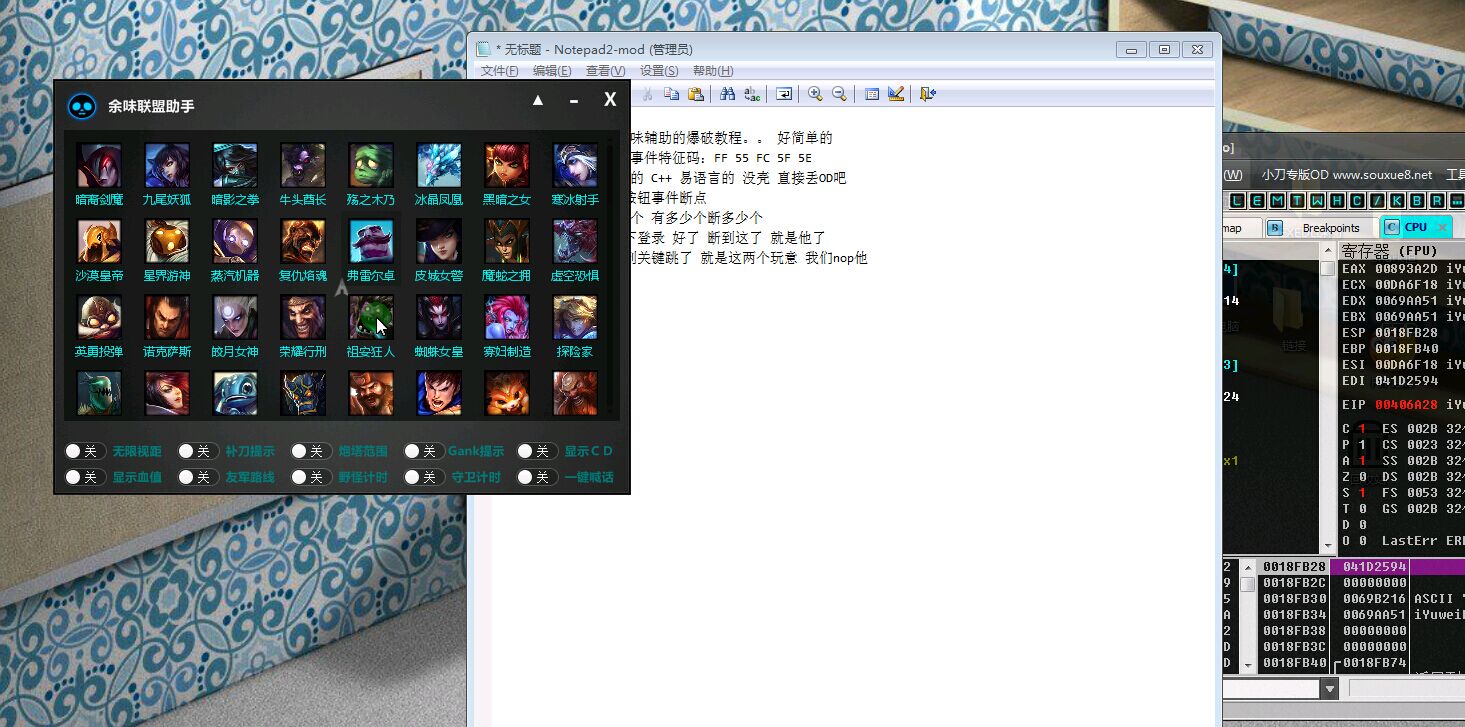
Task: Pick the 复仇焰魂 champion icon
Action: coord(303,241)
